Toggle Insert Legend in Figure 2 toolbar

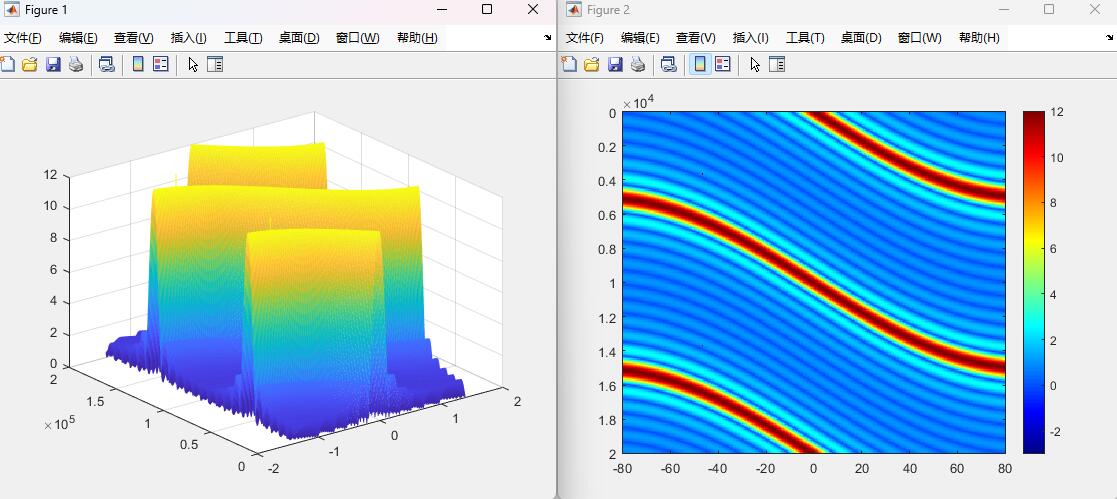pos(723,65)
